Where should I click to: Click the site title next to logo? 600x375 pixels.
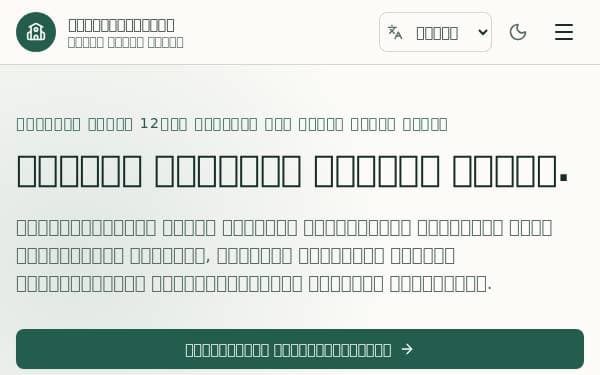[x=122, y=25]
